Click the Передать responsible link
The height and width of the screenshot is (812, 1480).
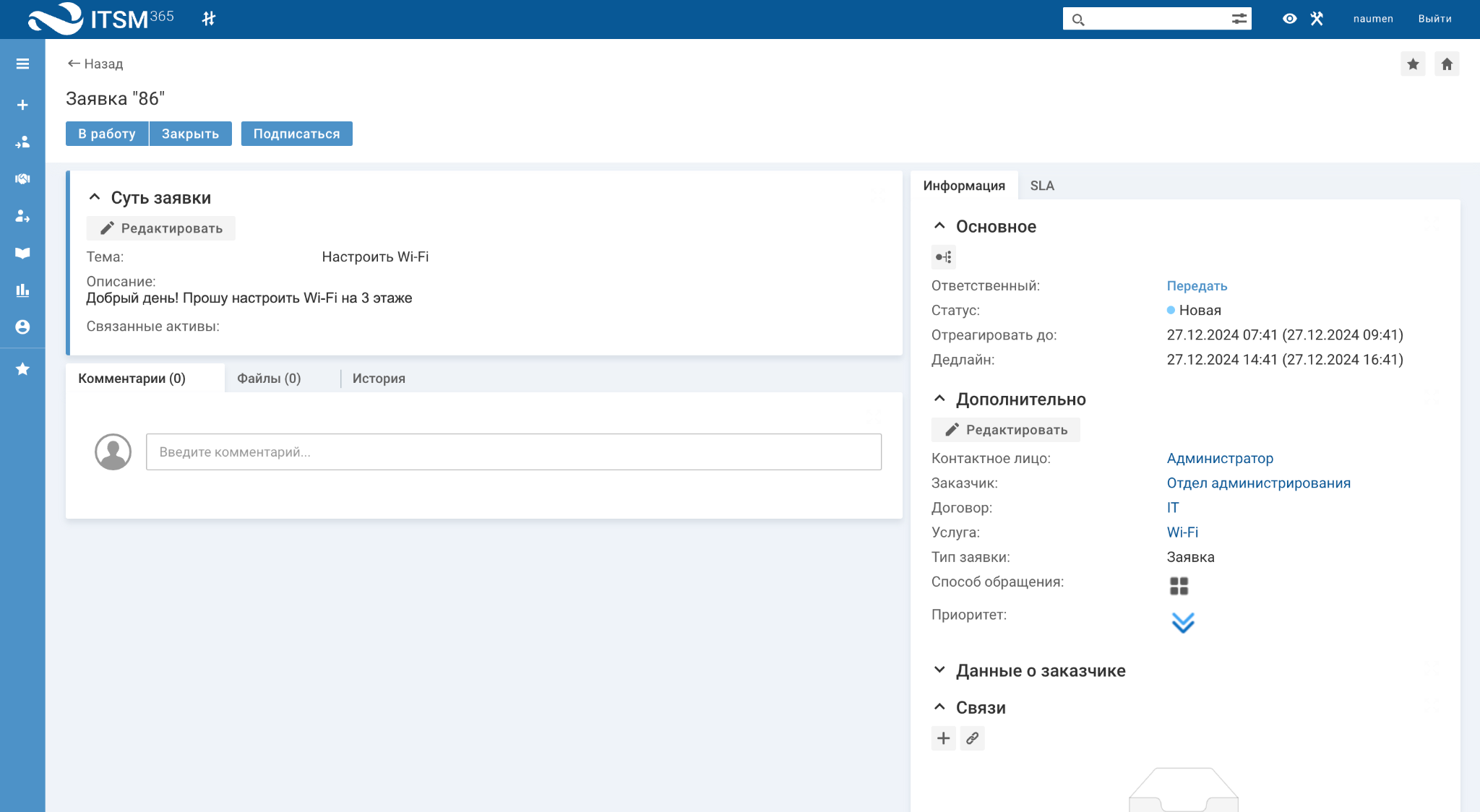[x=1197, y=286]
